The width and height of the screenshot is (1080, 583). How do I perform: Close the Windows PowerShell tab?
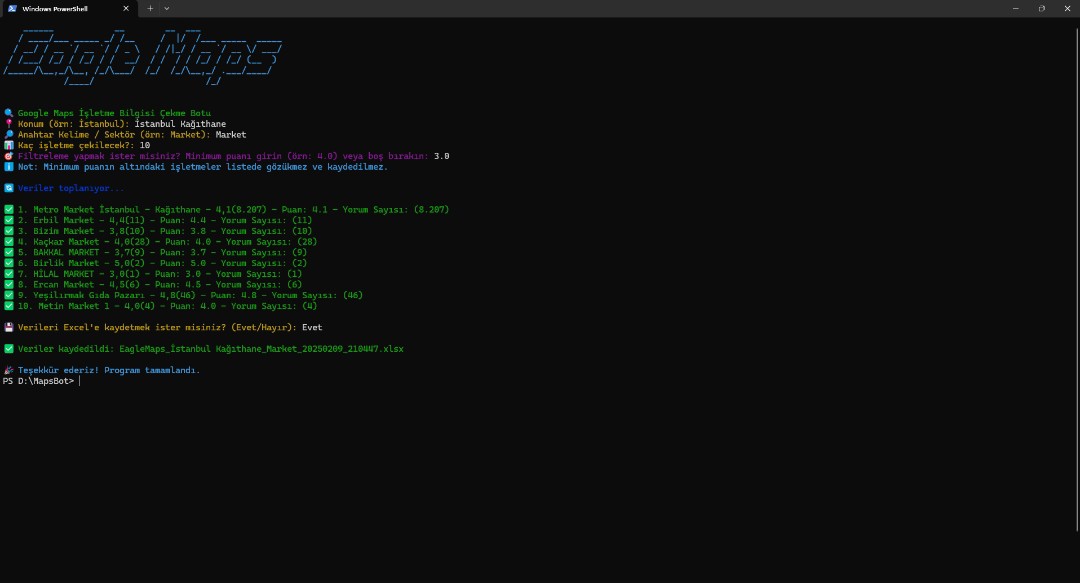[125, 8]
